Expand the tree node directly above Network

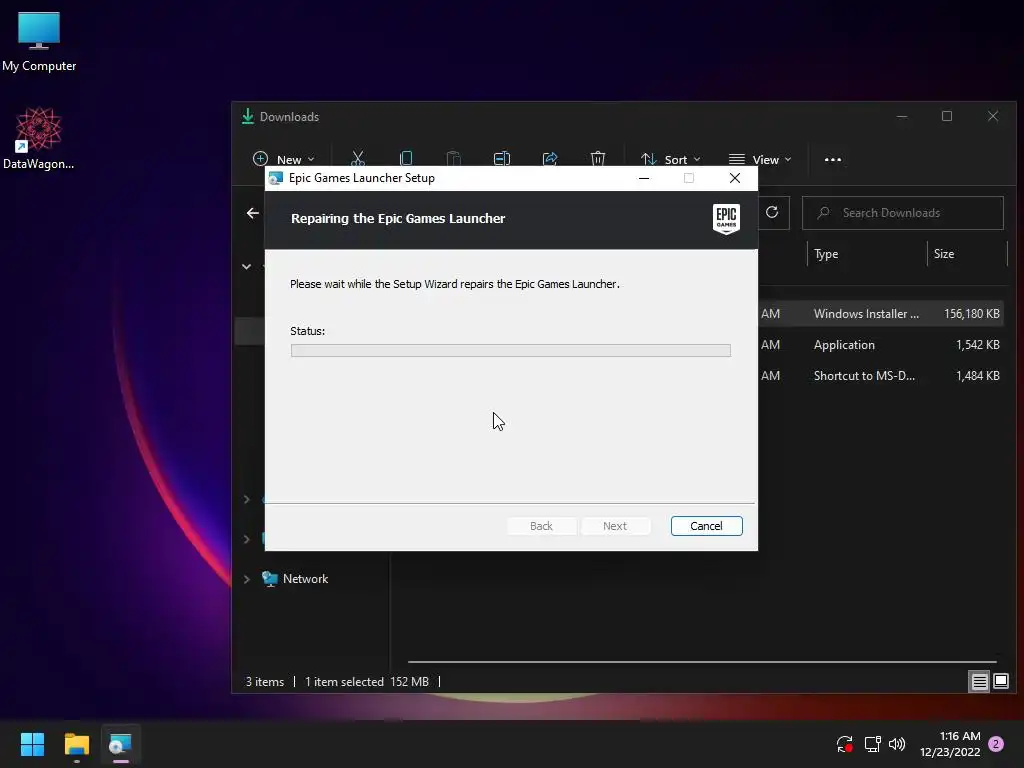[247, 539]
